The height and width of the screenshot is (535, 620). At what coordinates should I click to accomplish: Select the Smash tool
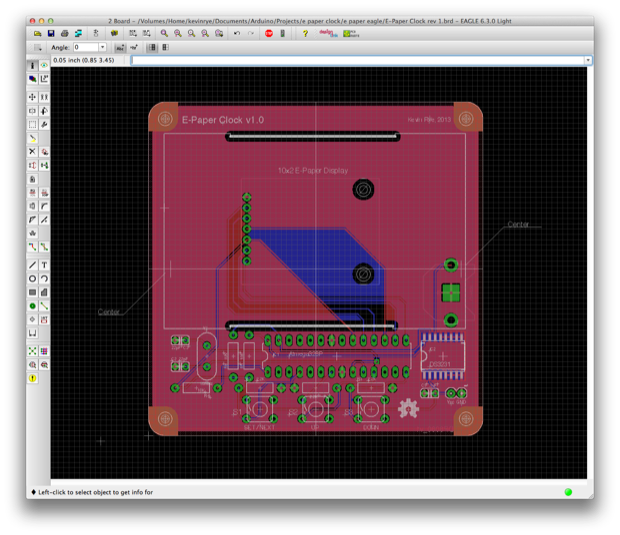coord(32,206)
